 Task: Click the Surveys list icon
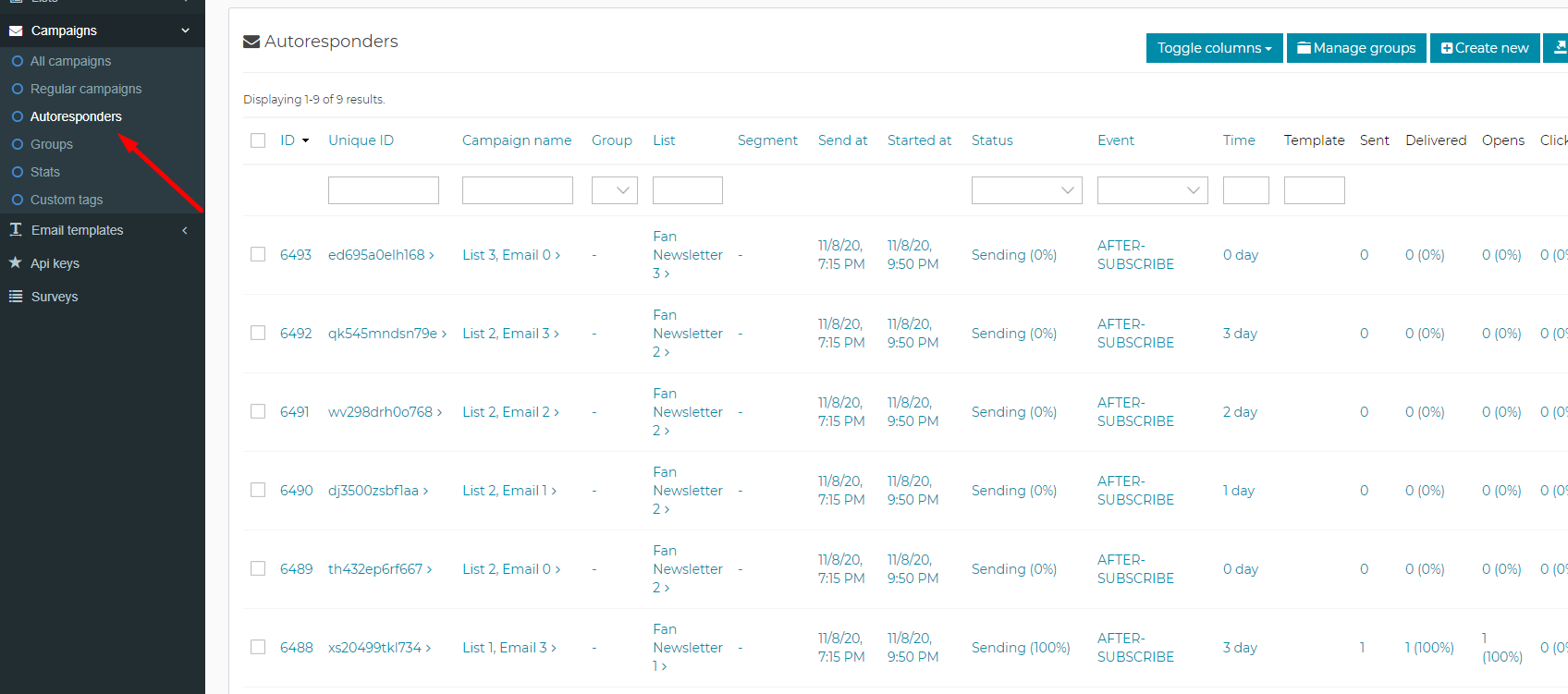[x=16, y=296]
